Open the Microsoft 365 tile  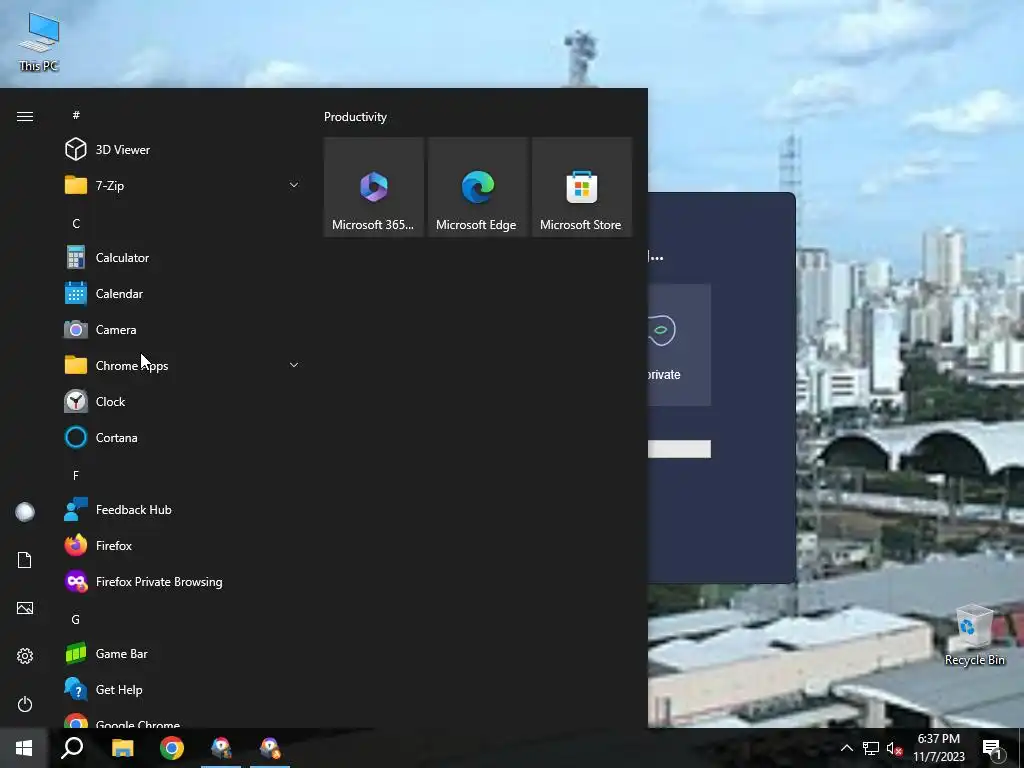click(x=374, y=187)
